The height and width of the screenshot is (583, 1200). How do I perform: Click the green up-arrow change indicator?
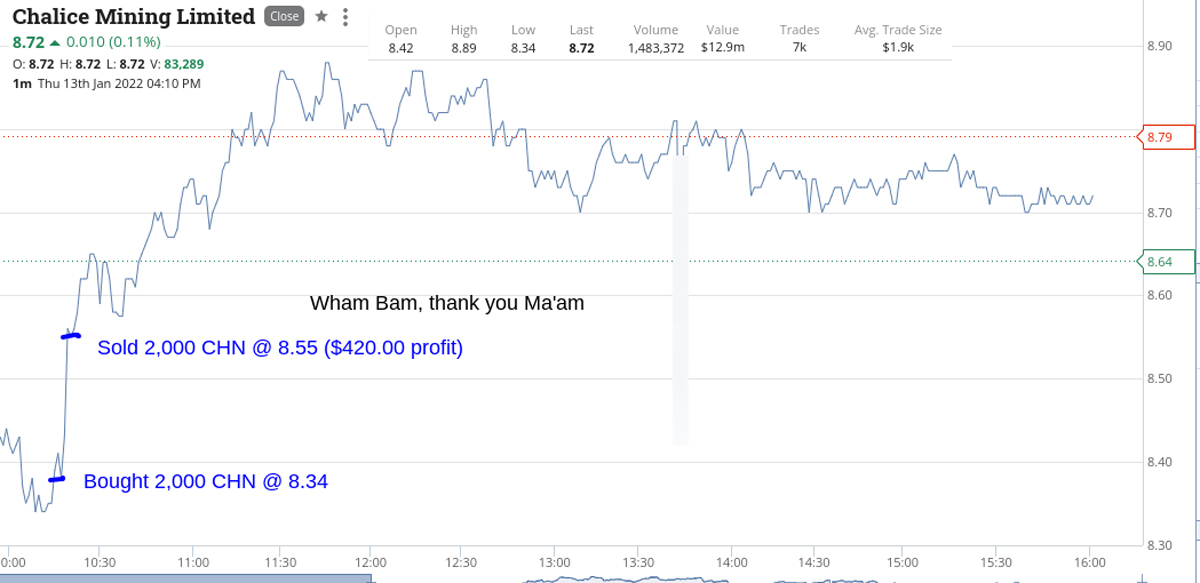(54, 42)
